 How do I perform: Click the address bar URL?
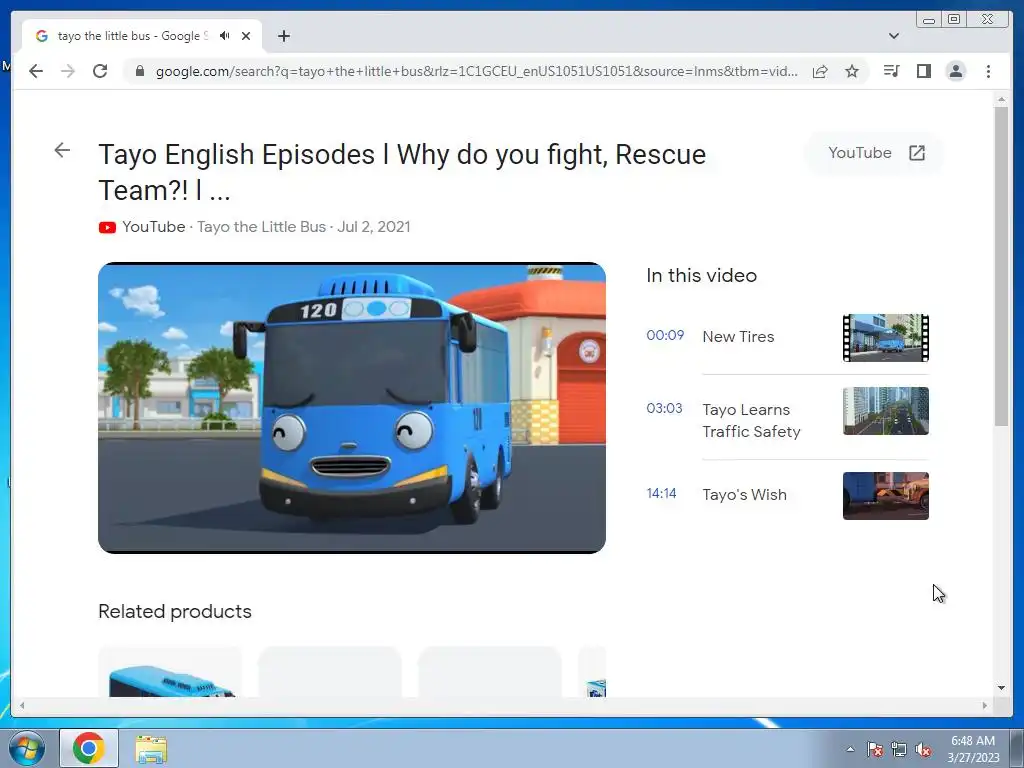tap(476, 71)
